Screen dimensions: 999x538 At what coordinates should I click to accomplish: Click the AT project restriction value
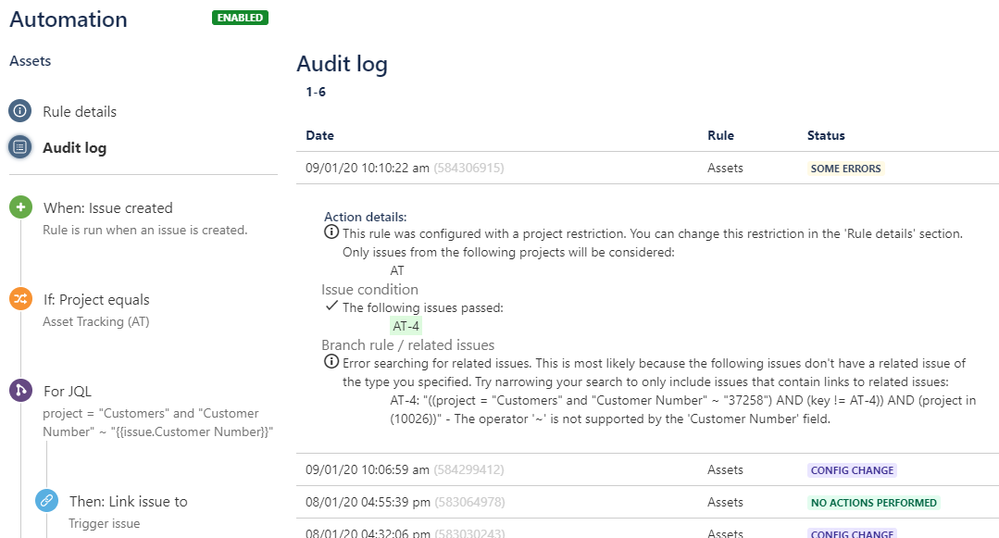[x=397, y=270]
